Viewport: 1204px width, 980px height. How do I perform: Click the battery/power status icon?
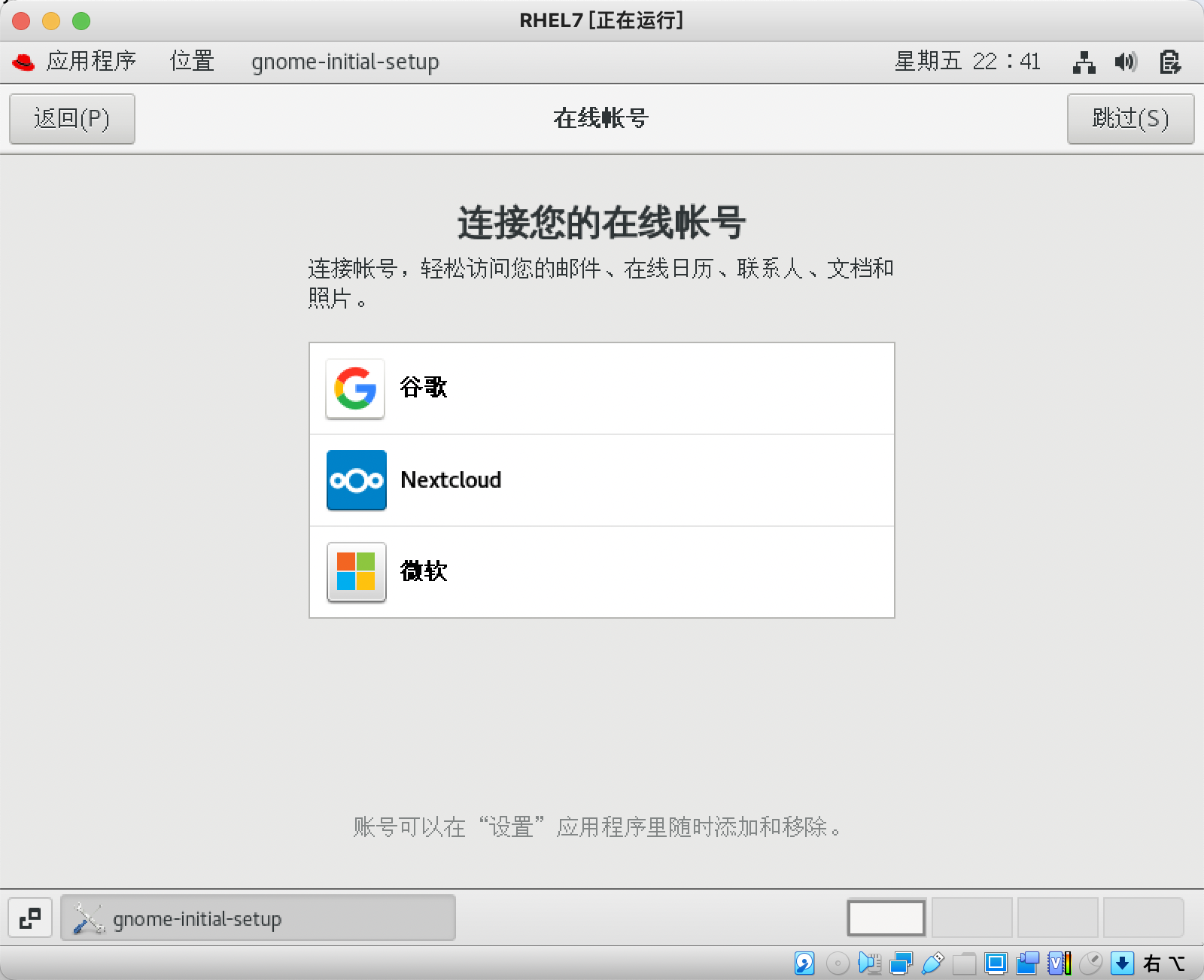(1169, 62)
